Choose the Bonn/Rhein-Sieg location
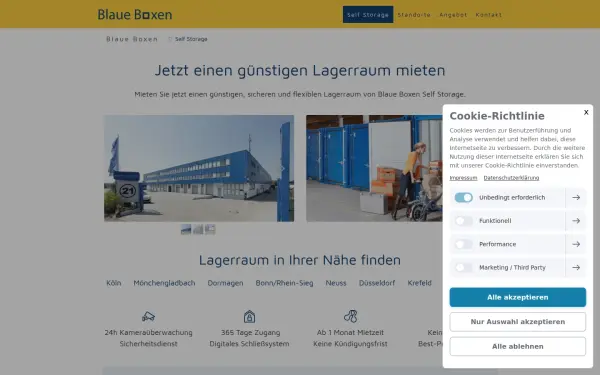This screenshot has height=375, width=600. coord(284,283)
